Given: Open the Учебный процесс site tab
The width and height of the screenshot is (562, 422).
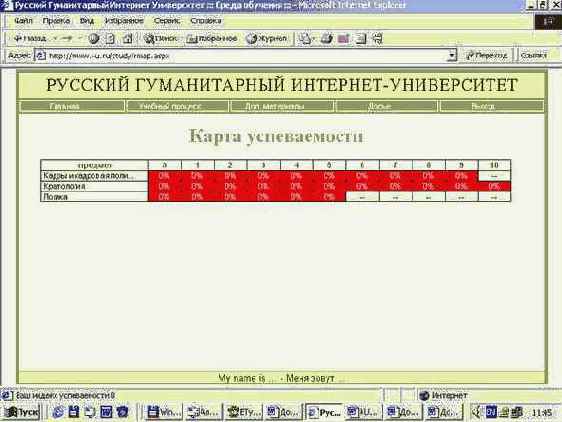Looking at the screenshot, I should 177,106.
